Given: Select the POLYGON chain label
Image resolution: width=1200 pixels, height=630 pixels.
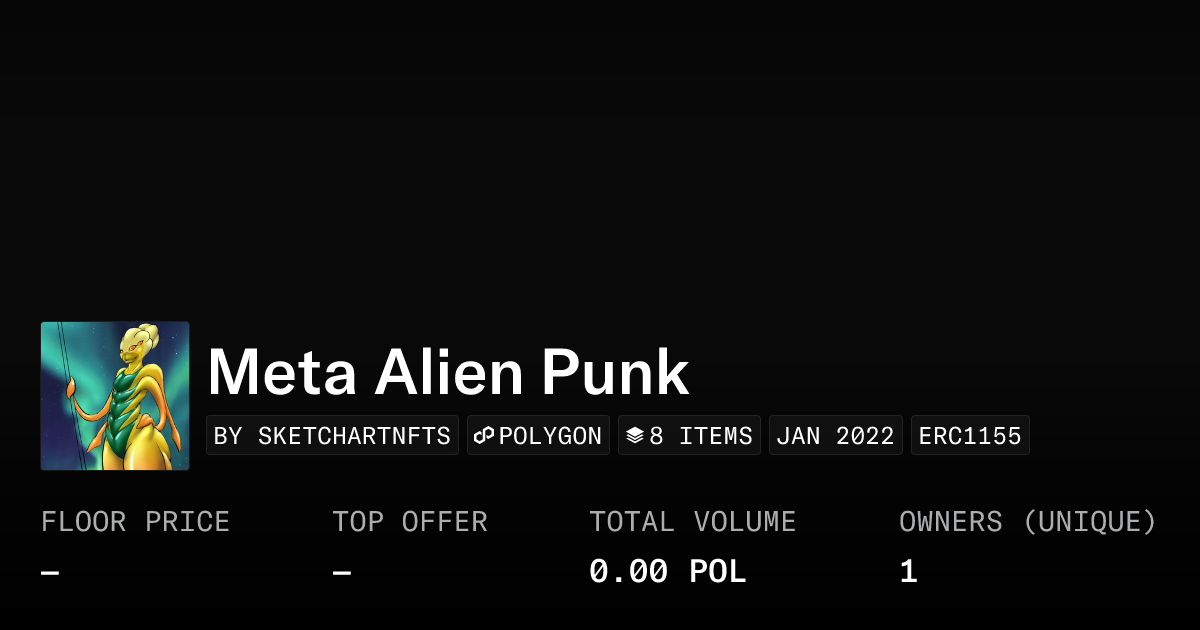Looking at the screenshot, I should 550,436.
